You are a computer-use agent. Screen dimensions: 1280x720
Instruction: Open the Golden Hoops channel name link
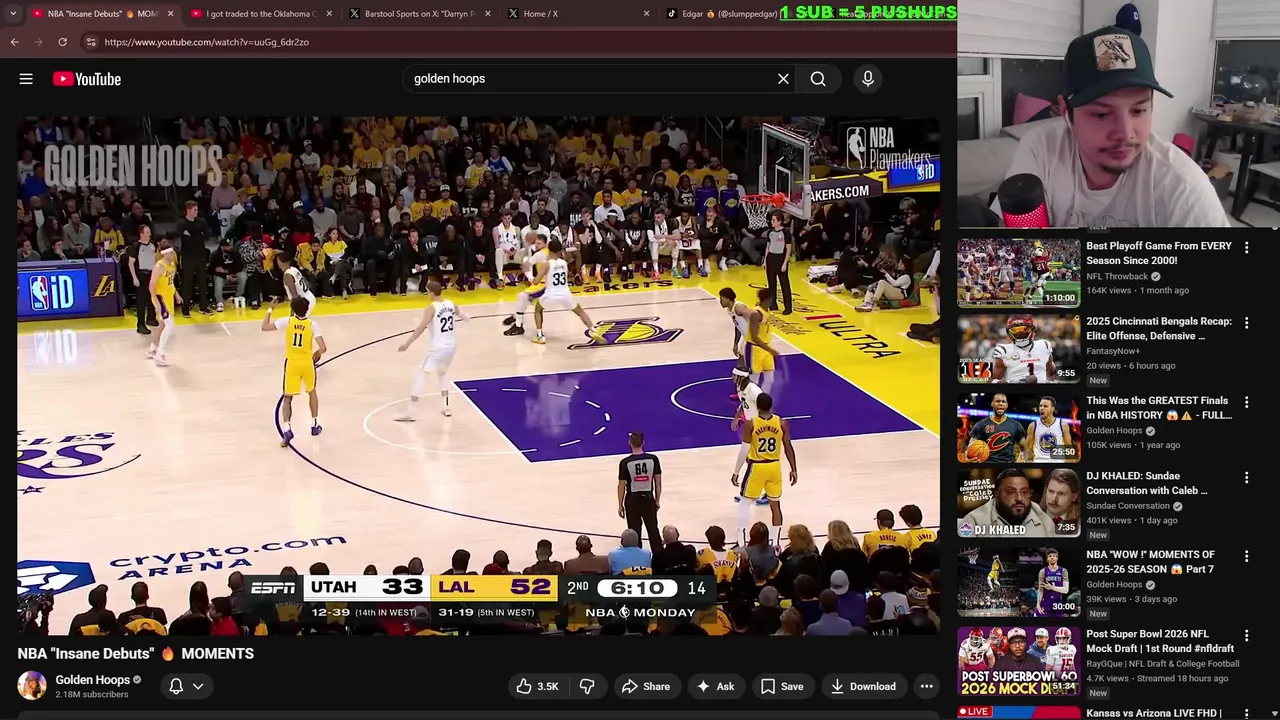(x=93, y=680)
